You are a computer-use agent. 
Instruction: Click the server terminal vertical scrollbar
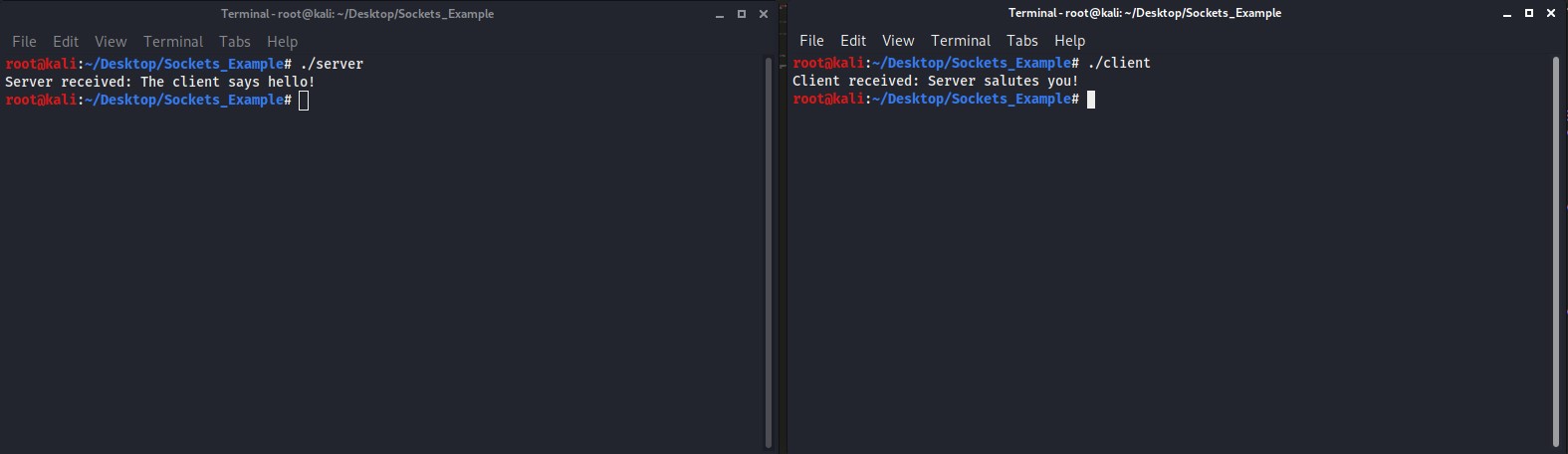(x=769, y=253)
